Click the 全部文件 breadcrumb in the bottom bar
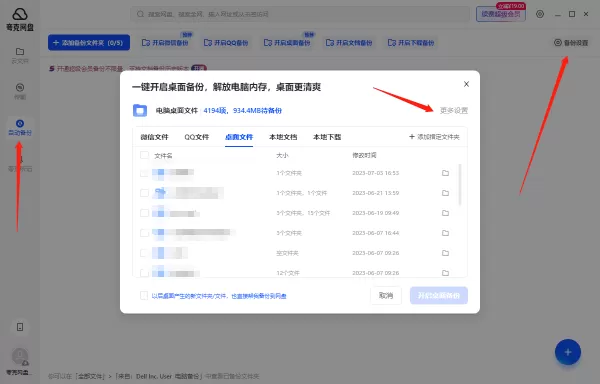 pyautogui.click(x=90, y=376)
